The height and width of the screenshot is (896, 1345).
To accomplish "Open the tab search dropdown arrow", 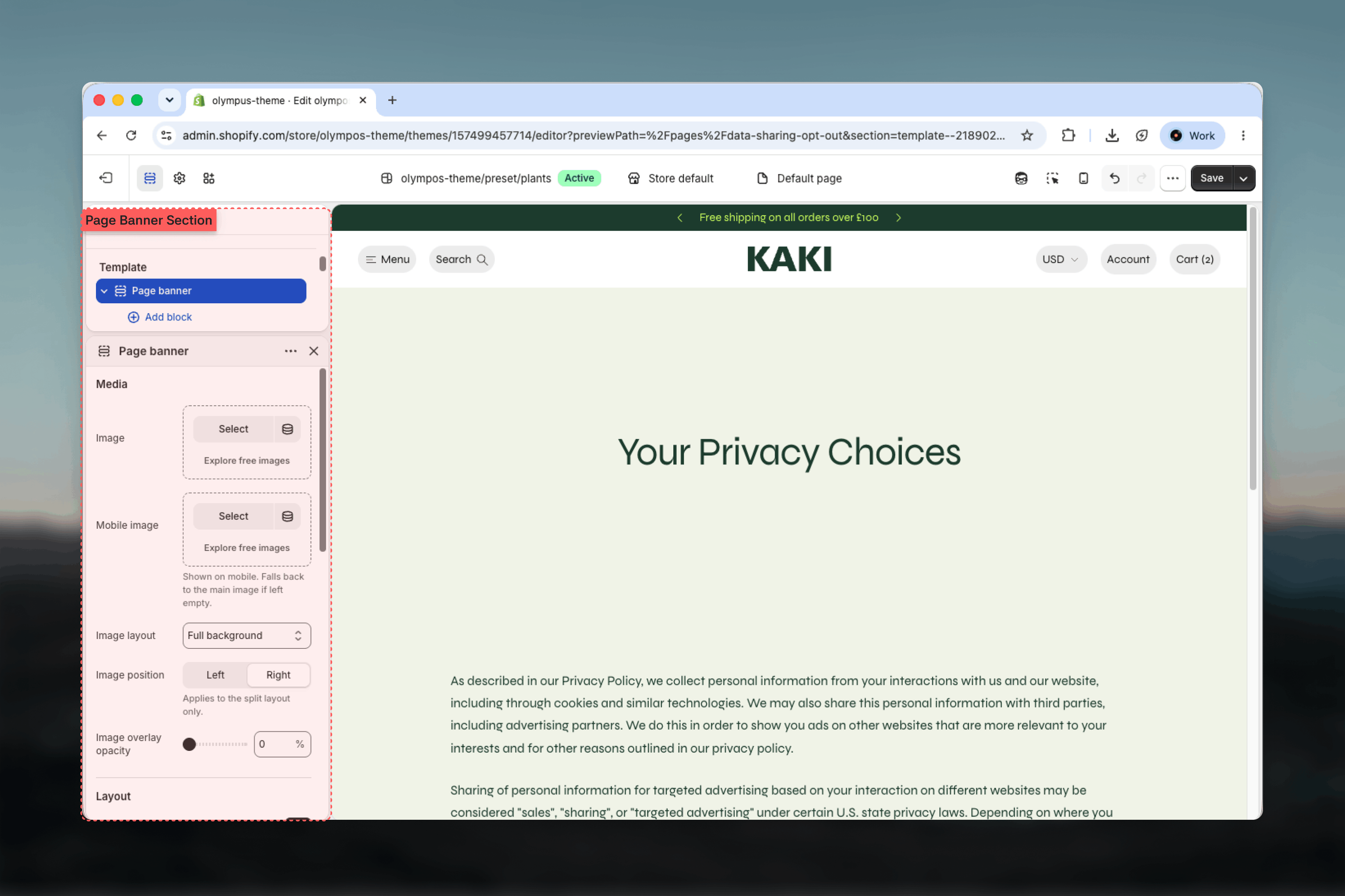I will 169,100.
